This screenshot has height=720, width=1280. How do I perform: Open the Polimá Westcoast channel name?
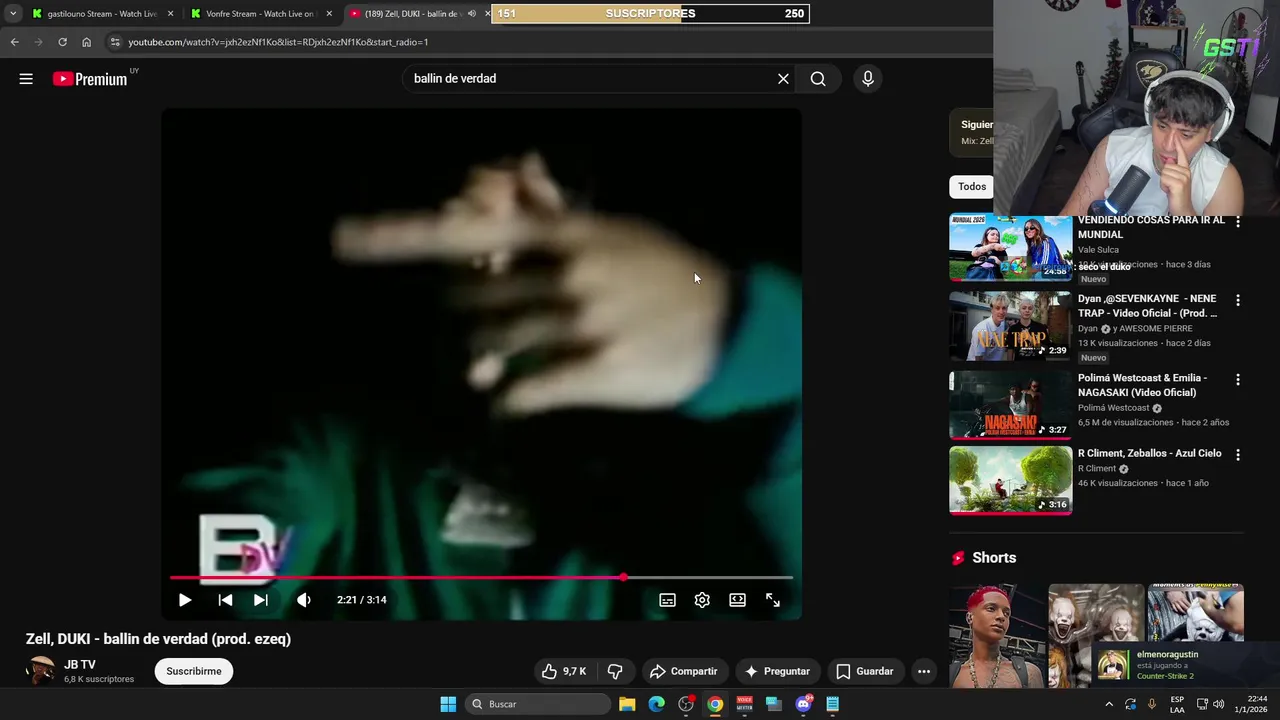tap(1114, 408)
